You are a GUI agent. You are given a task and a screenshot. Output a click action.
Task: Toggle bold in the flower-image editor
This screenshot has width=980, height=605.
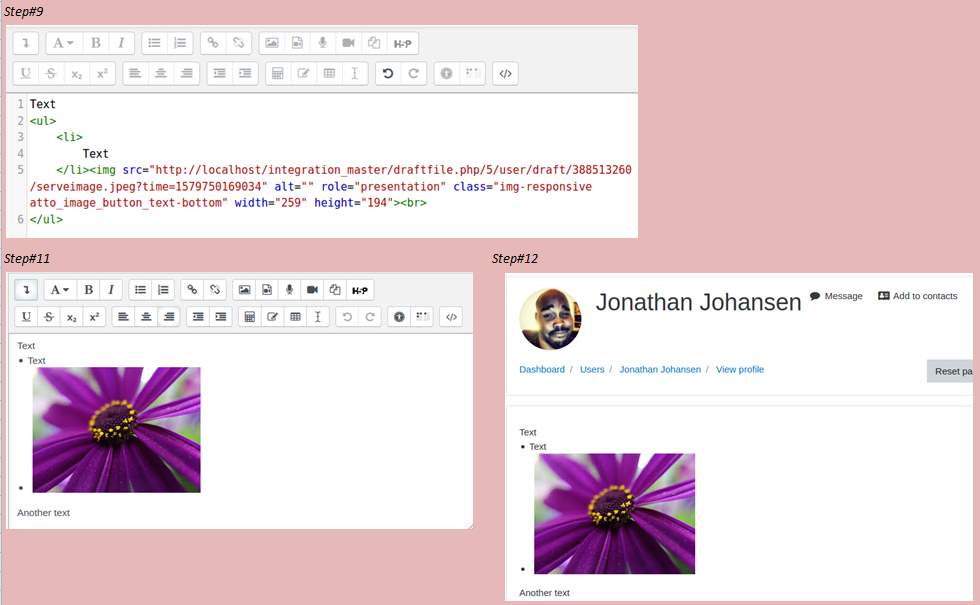pyautogui.click(x=89, y=290)
